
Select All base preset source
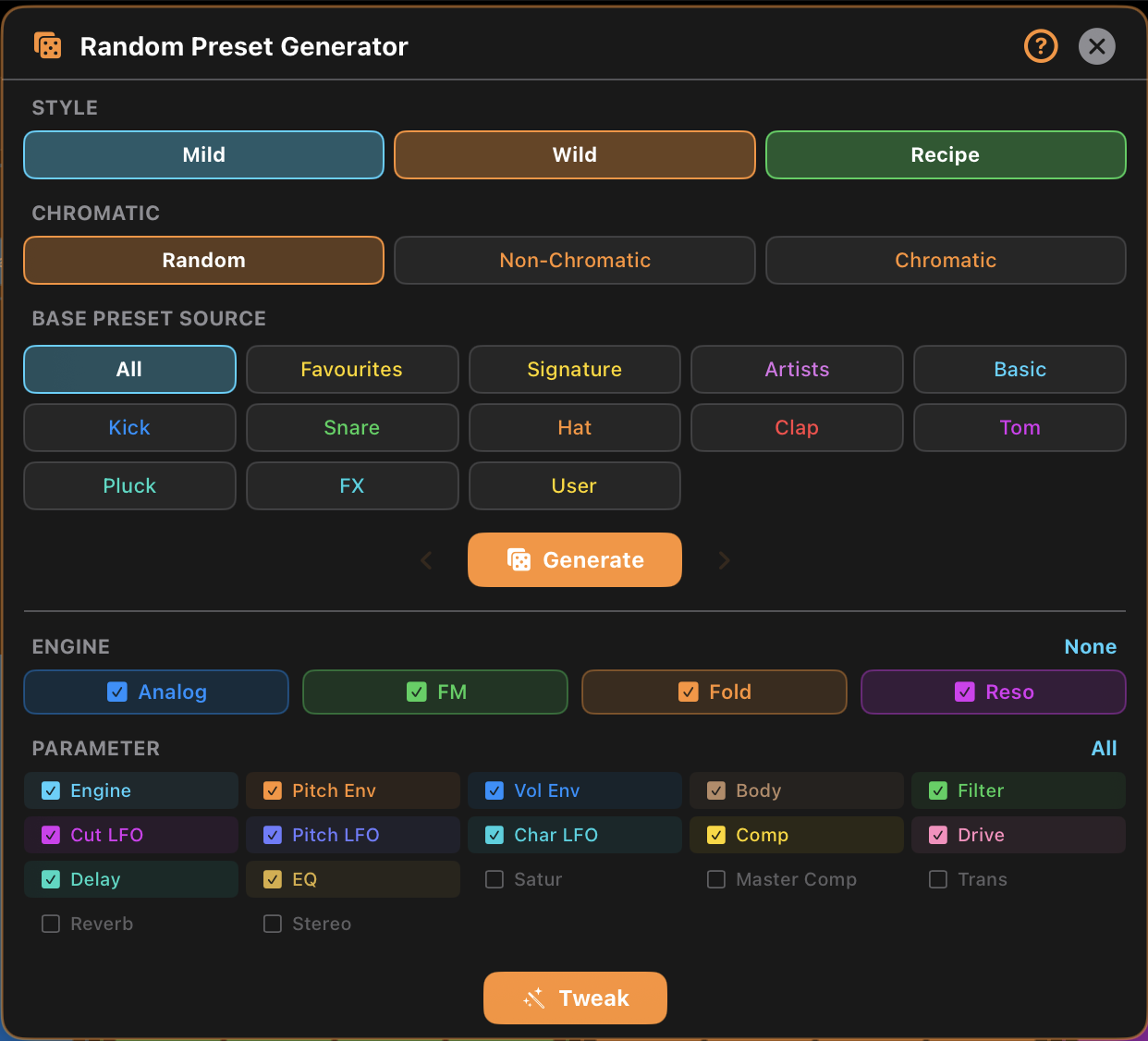pyautogui.click(x=129, y=369)
